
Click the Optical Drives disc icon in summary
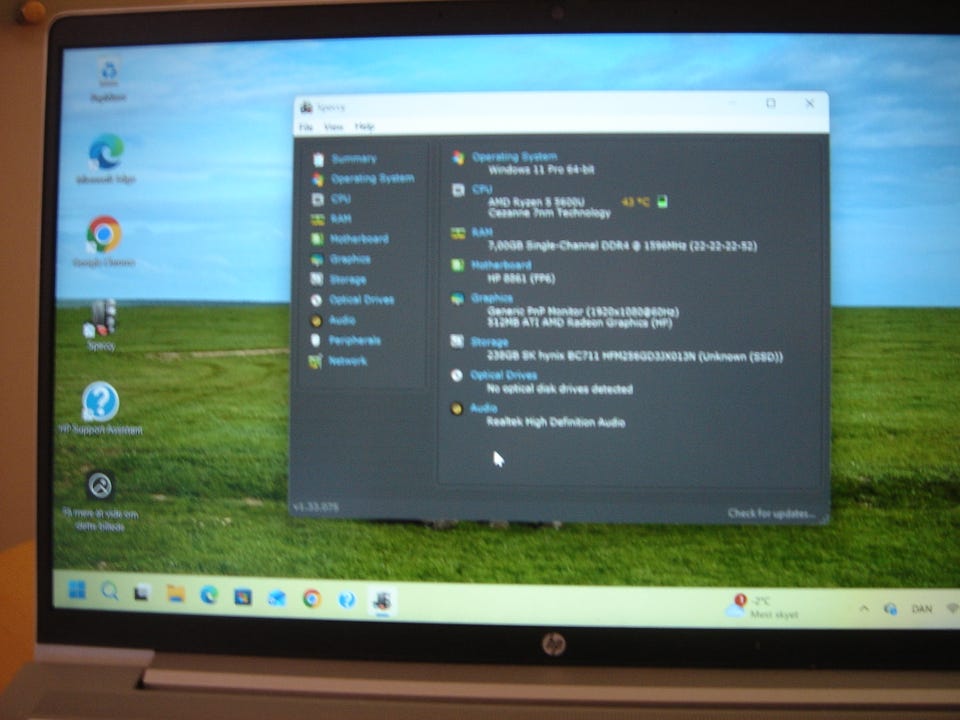point(457,375)
